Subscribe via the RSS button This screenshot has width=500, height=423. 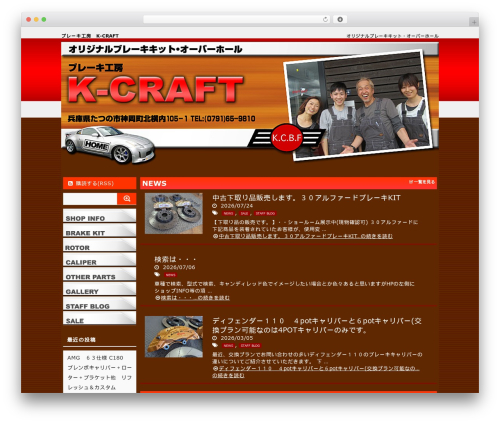99,183
